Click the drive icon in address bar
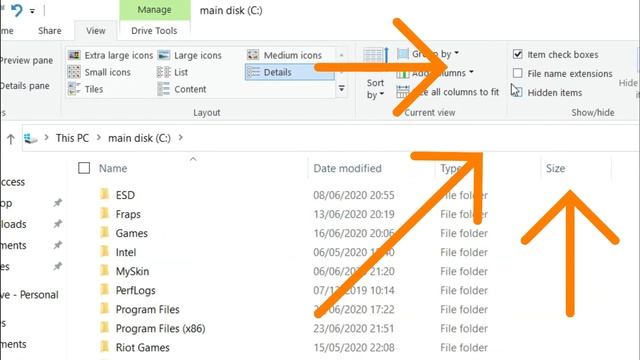This screenshot has width=640, height=360. pos(31,138)
